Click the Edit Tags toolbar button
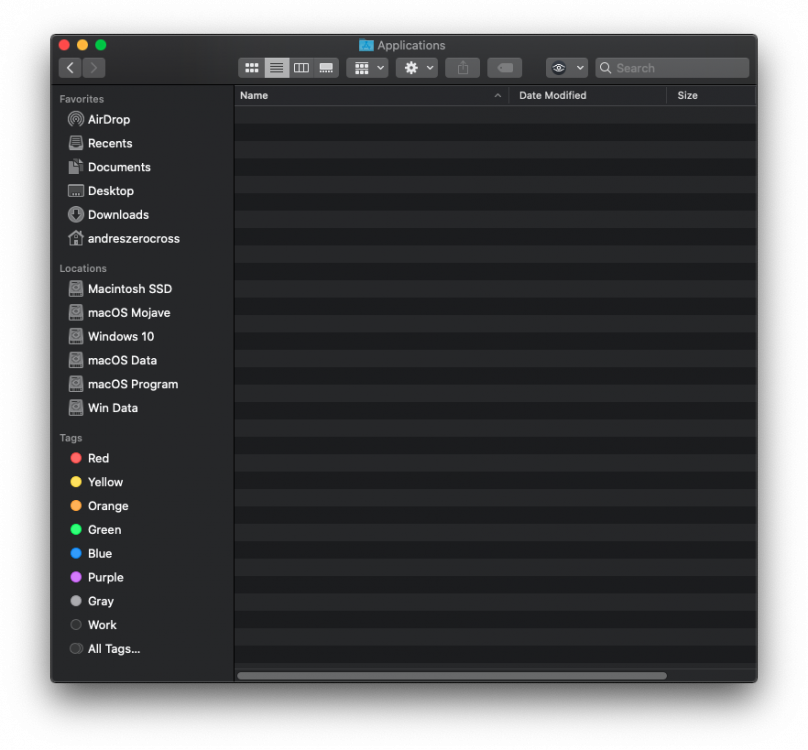 coord(505,68)
